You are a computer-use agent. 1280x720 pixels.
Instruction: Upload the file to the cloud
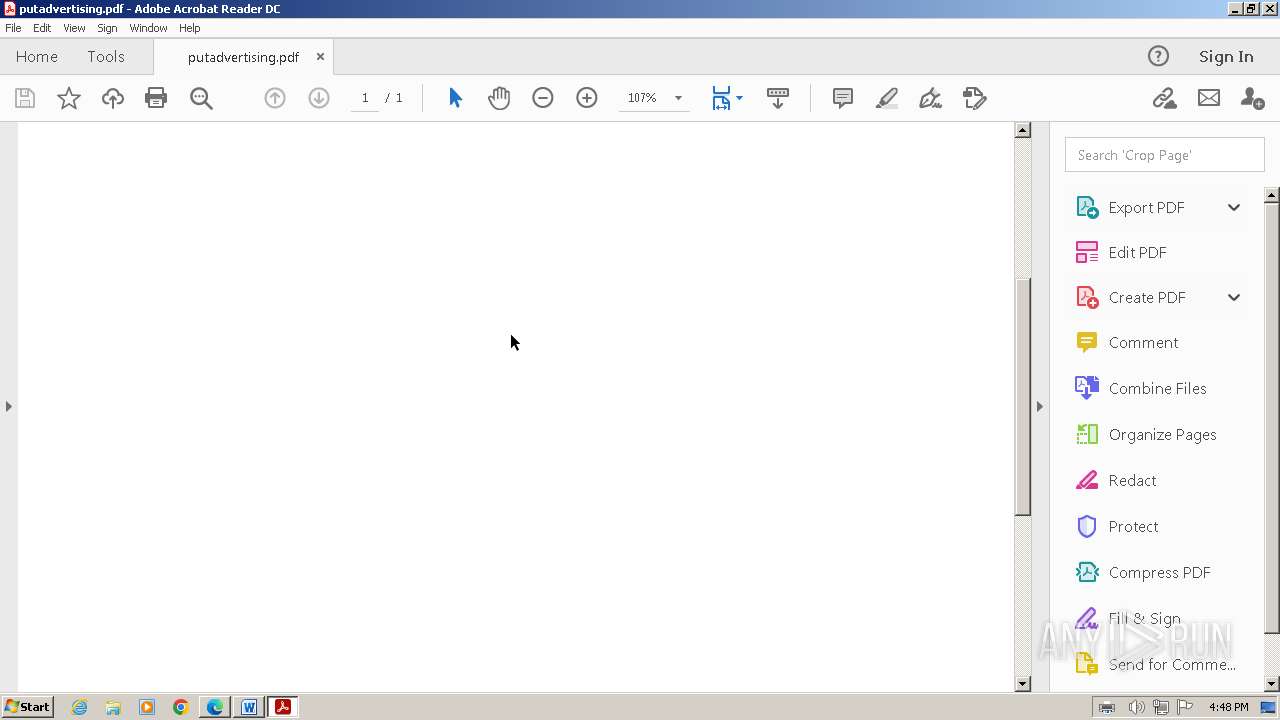(x=112, y=98)
